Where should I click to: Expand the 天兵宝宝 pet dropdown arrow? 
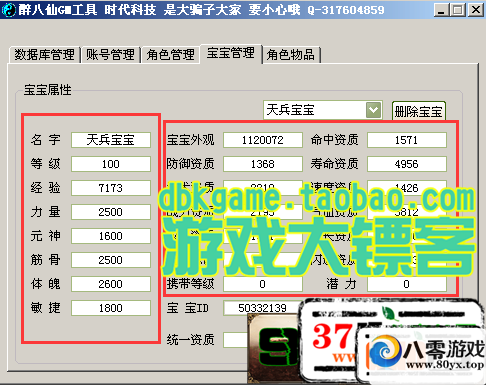373,110
